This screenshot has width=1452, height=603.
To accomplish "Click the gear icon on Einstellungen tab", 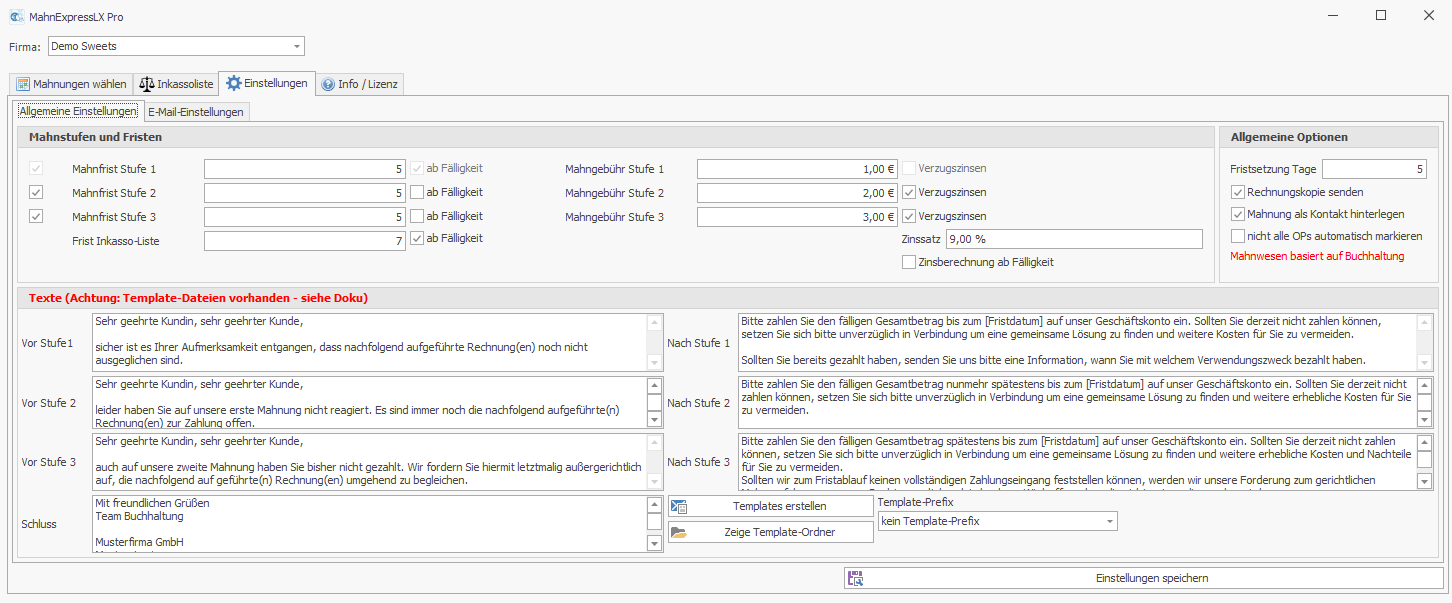I will coord(233,84).
